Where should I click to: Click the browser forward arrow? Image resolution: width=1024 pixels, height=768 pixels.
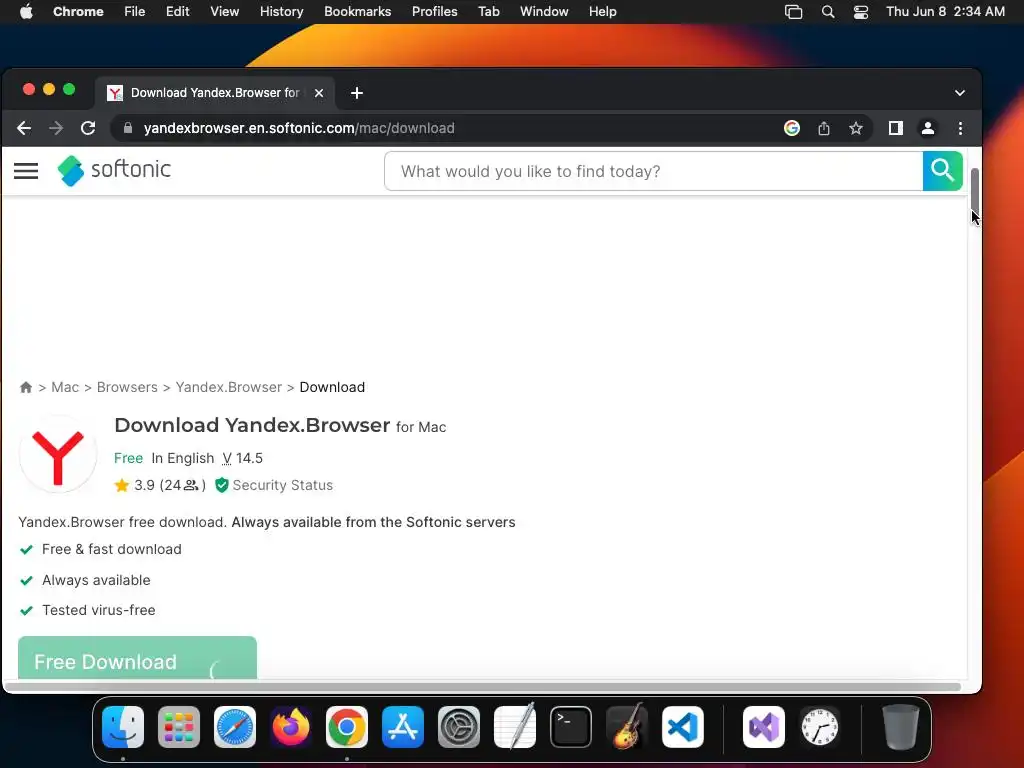[56, 129]
